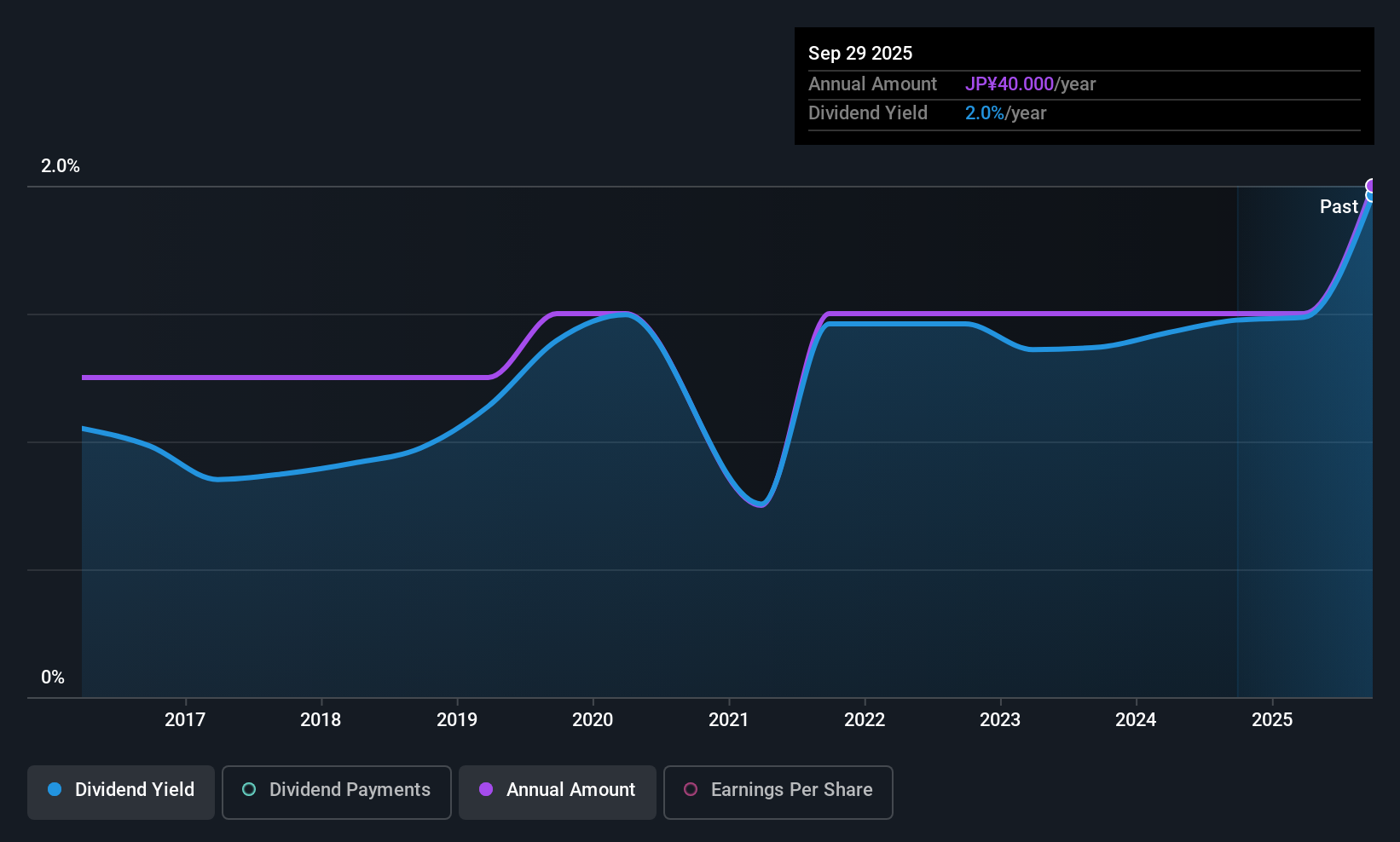Image resolution: width=1400 pixels, height=842 pixels.
Task: Select the 2017 x-axis year label
Action: 185,720
